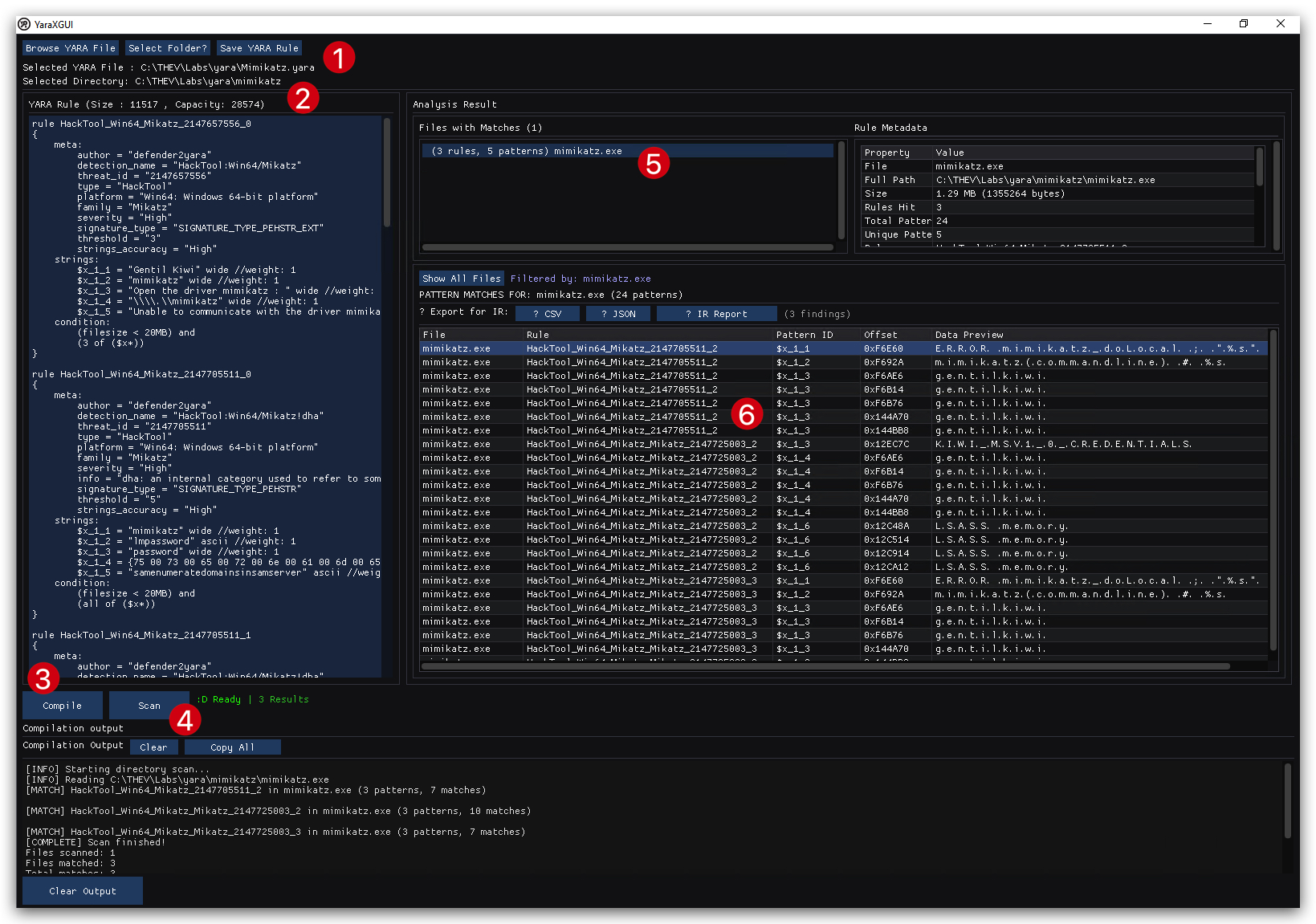Generate the IR Report export
The image size is (1316, 924).
click(x=717, y=314)
